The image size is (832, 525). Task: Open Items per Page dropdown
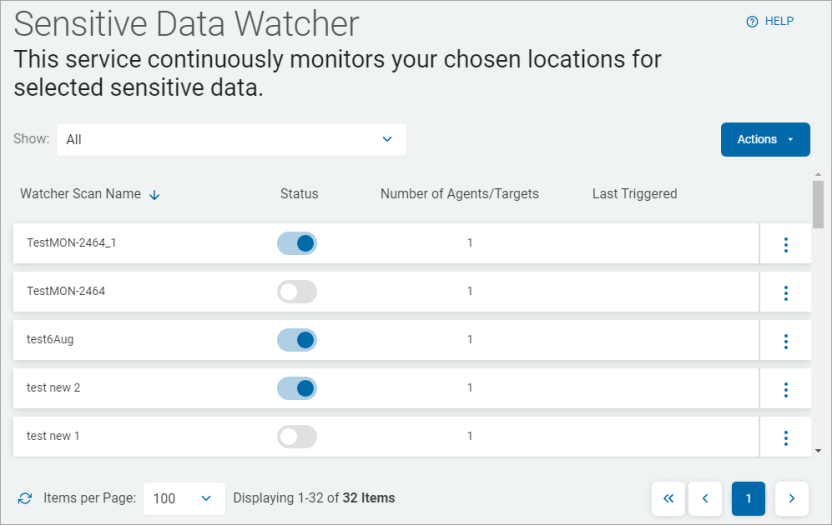184,498
